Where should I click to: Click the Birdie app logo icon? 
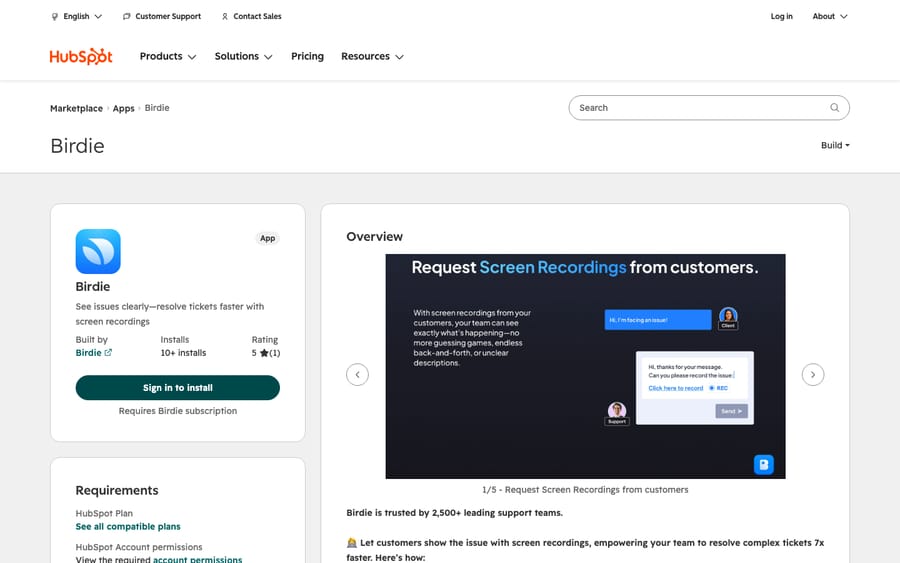point(98,251)
